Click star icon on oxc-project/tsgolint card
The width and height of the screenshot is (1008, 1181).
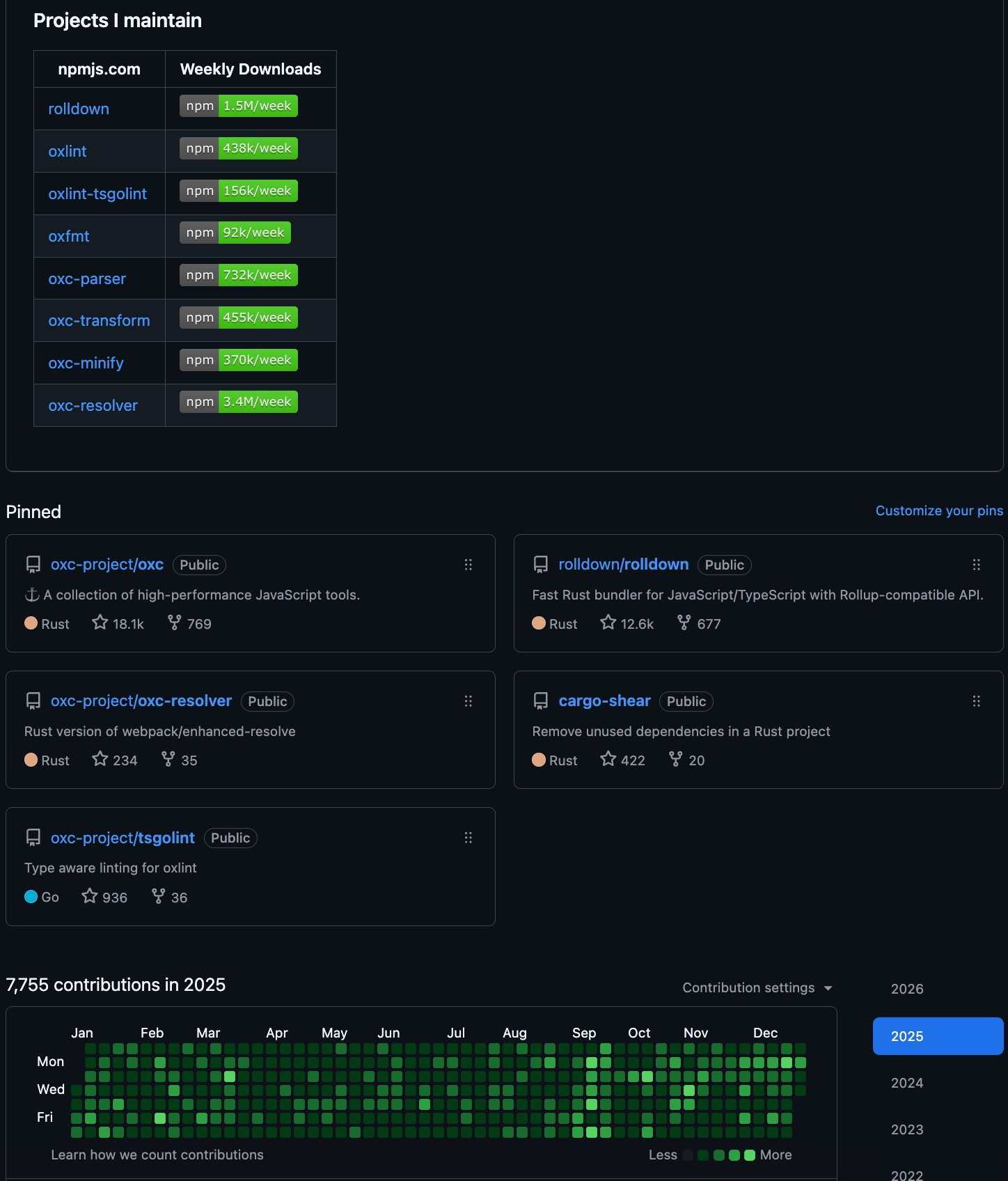click(90, 896)
